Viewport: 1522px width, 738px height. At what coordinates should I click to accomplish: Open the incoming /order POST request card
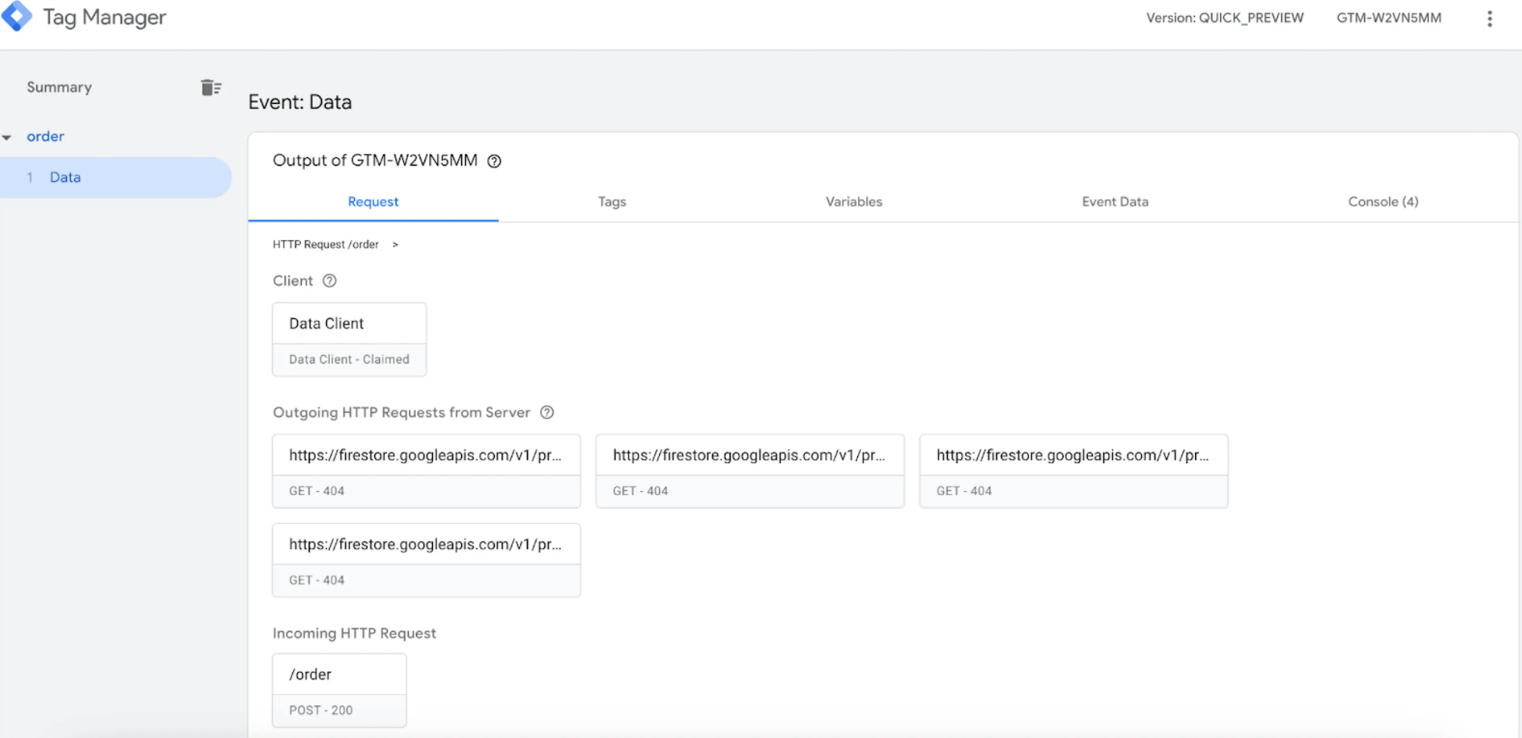pyautogui.click(x=339, y=690)
